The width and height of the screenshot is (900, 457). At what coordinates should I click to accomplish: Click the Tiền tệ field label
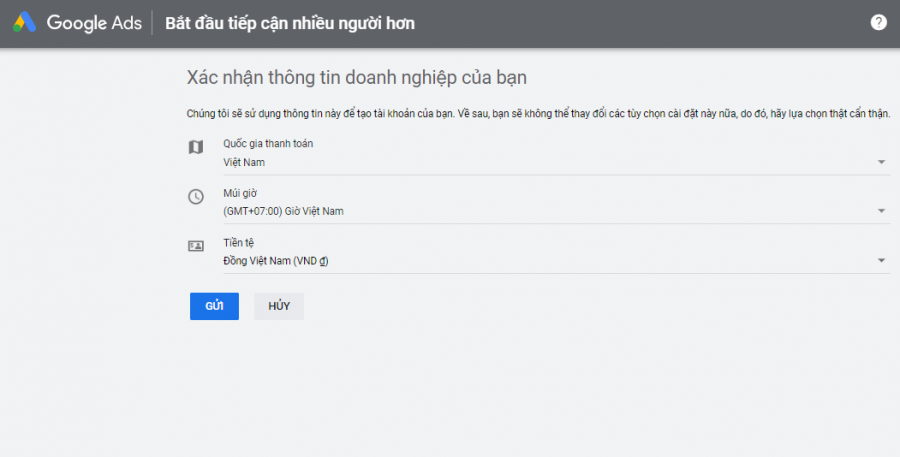click(x=238, y=243)
